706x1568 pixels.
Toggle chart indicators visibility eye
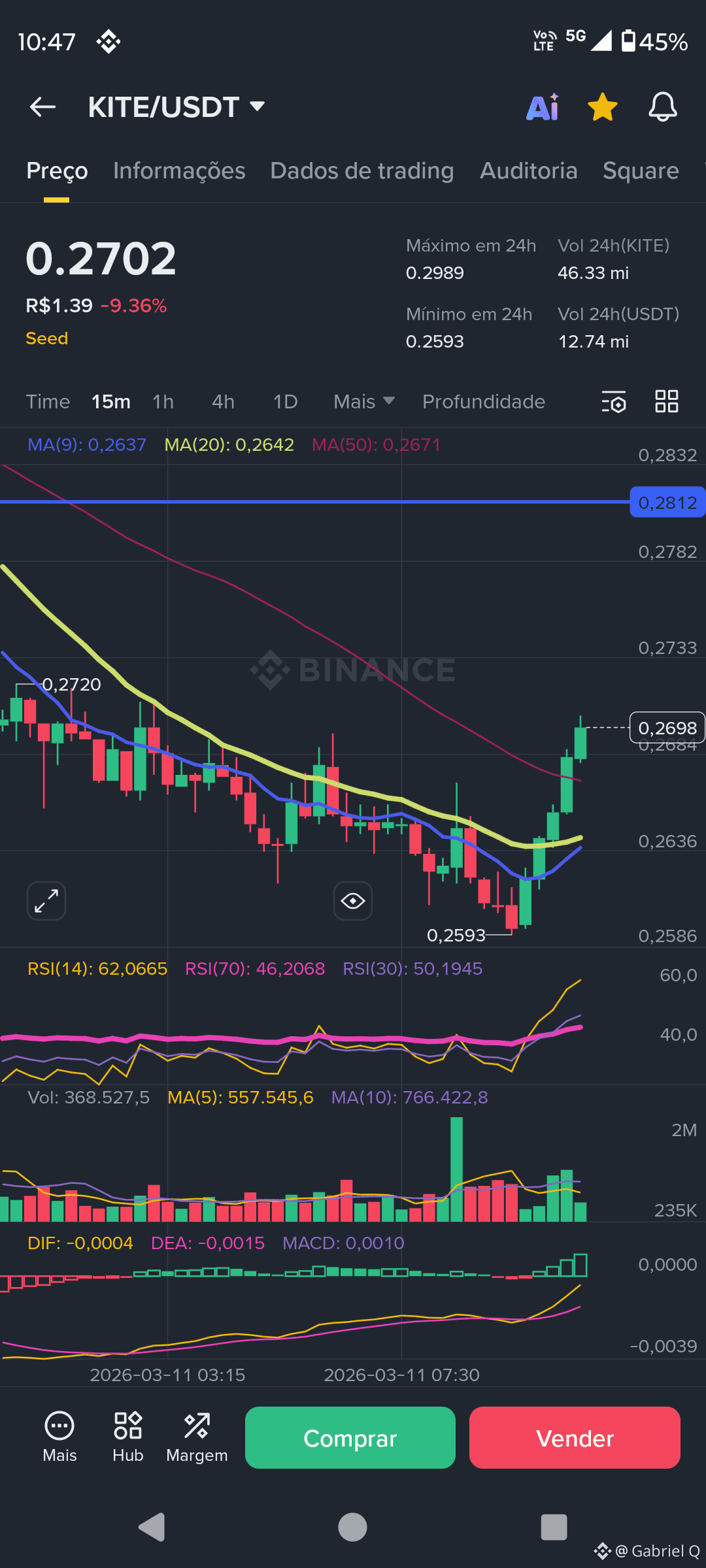click(x=353, y=901)
